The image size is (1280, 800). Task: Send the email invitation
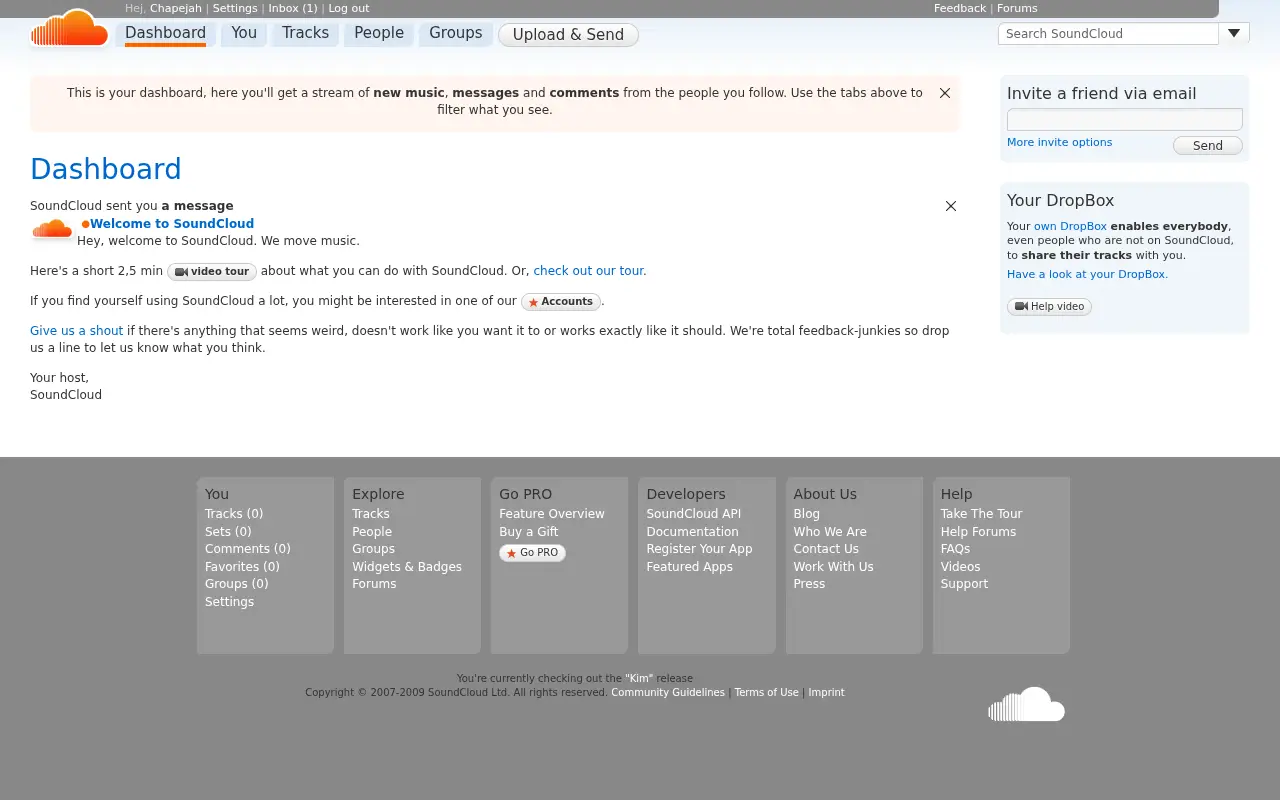(1208, 146)
